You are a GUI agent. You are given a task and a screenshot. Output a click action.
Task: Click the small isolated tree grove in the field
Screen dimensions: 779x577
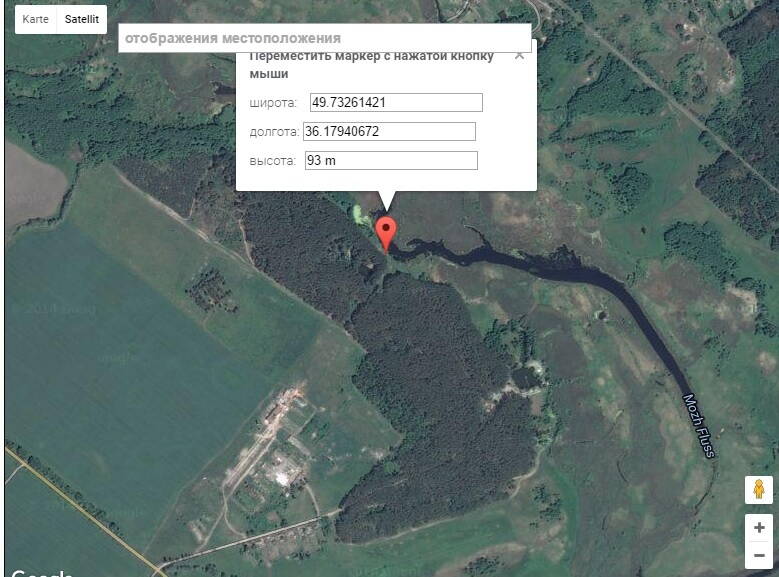point(211,290)
